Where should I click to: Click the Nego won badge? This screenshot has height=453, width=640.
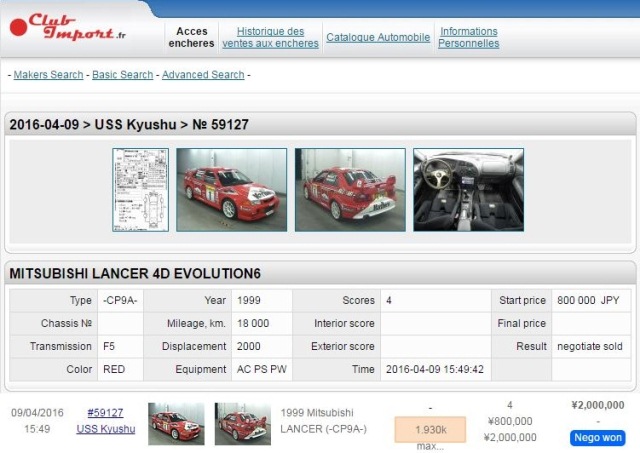598,437
